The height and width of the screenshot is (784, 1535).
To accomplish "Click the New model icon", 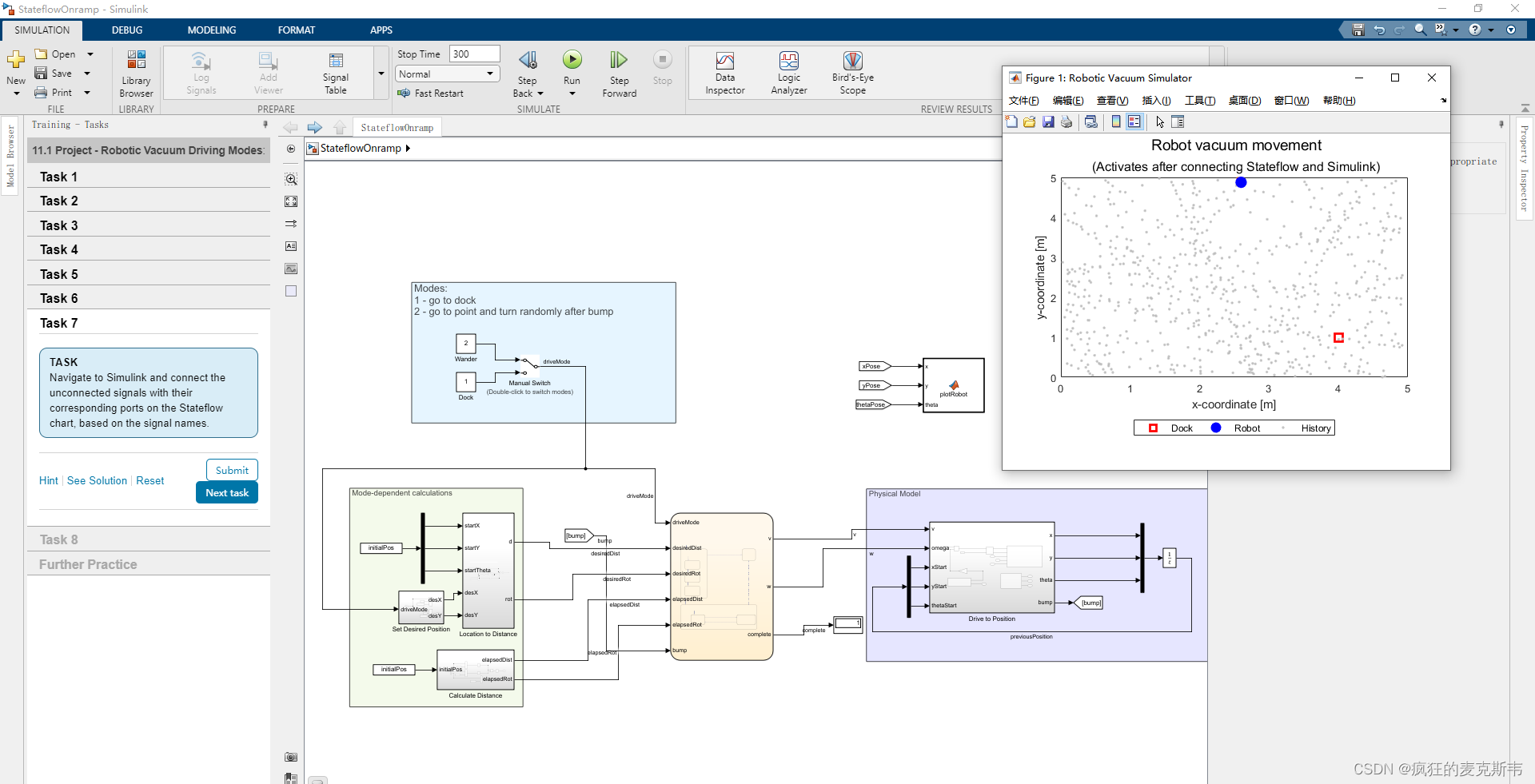I will (16, 60).
